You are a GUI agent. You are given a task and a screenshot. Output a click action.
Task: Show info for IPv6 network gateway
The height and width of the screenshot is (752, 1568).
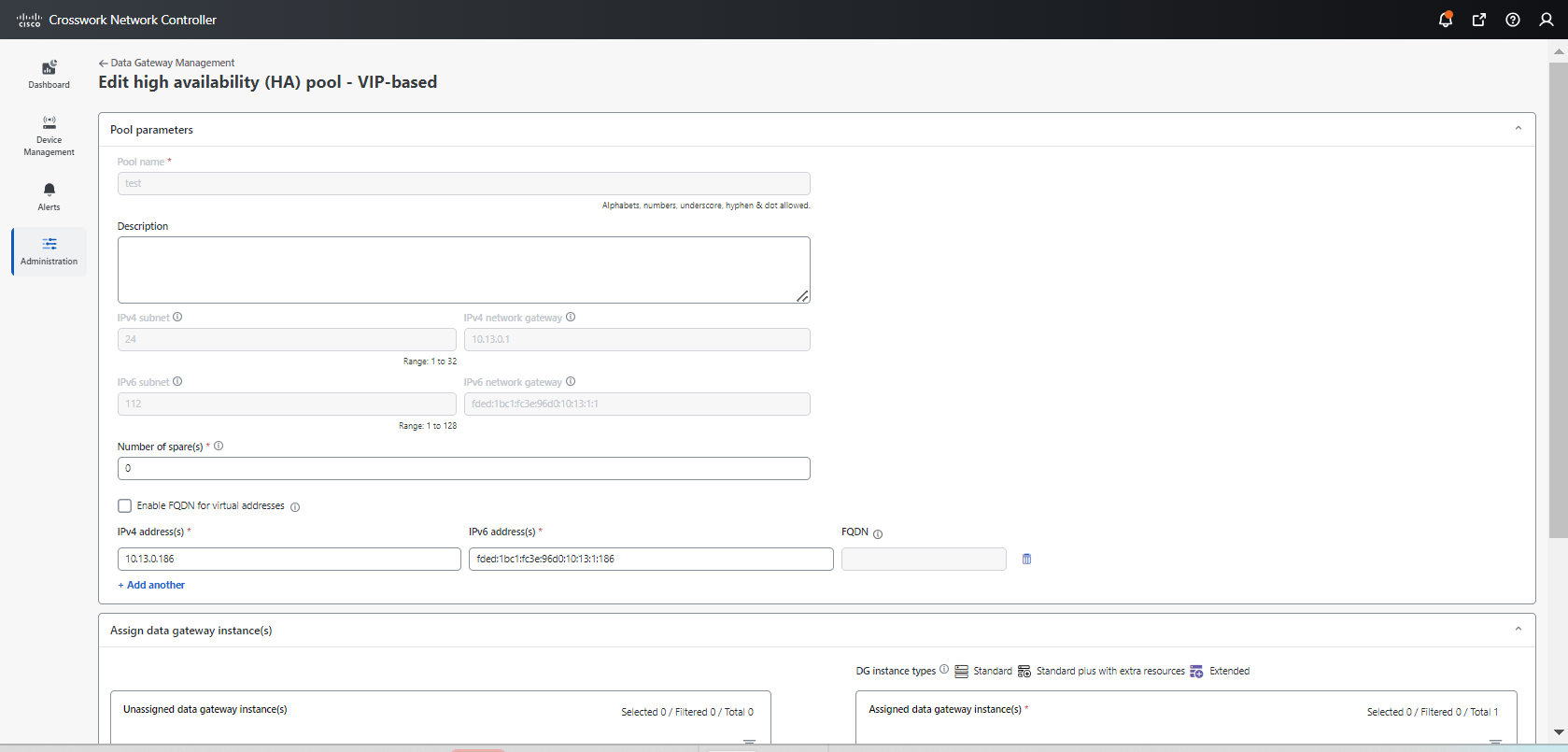[571, 382]
